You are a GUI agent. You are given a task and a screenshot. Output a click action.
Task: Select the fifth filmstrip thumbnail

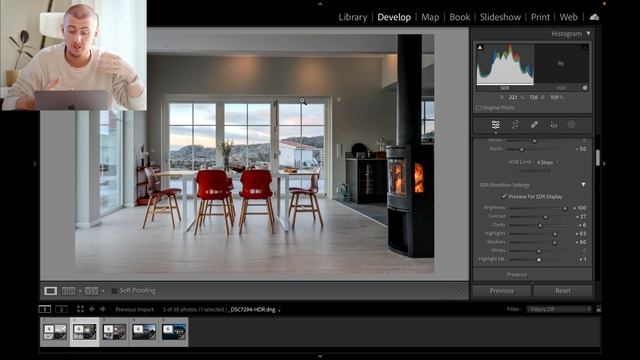[x=173, y=332]
